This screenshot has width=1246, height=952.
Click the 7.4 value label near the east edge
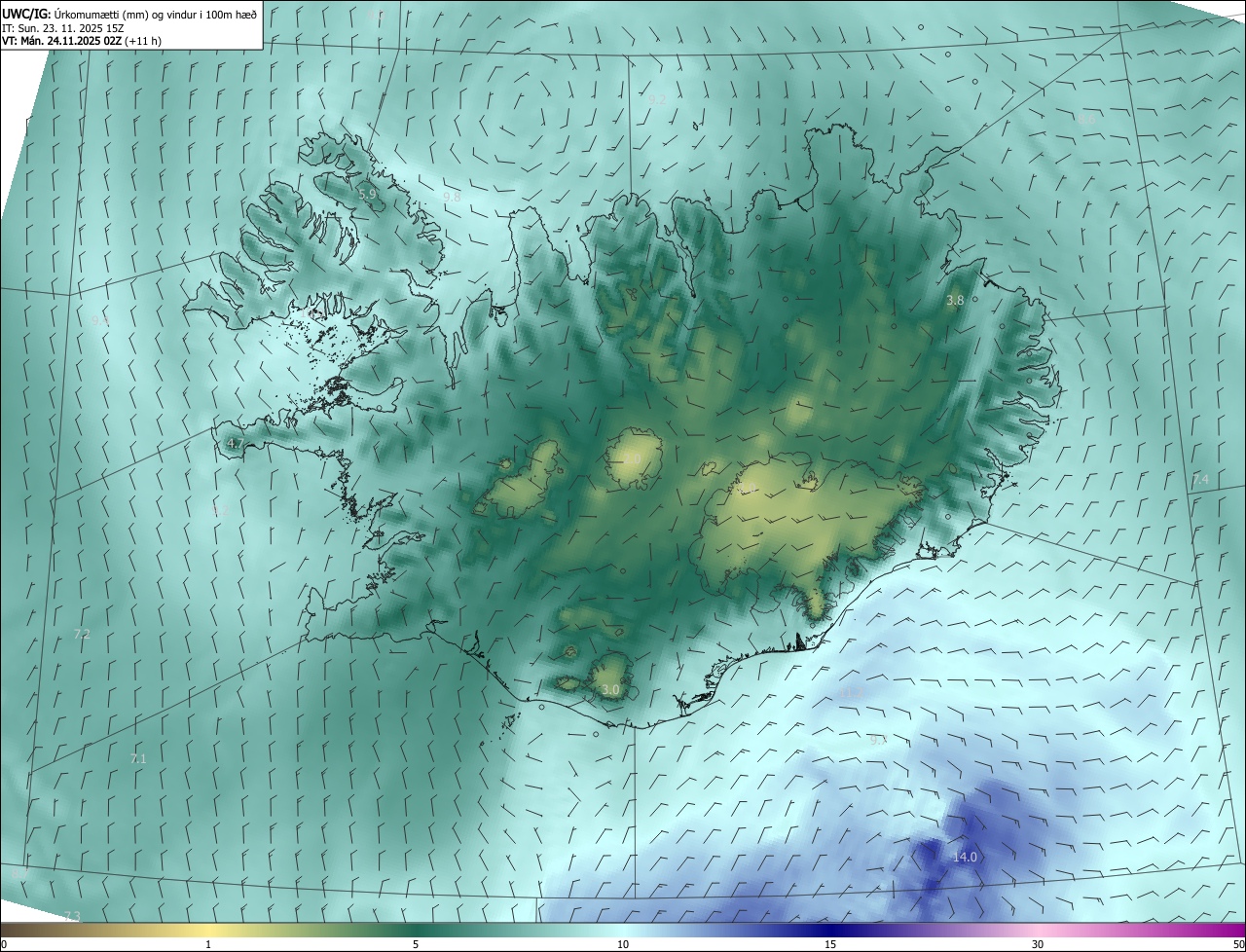pos(1200,479)
